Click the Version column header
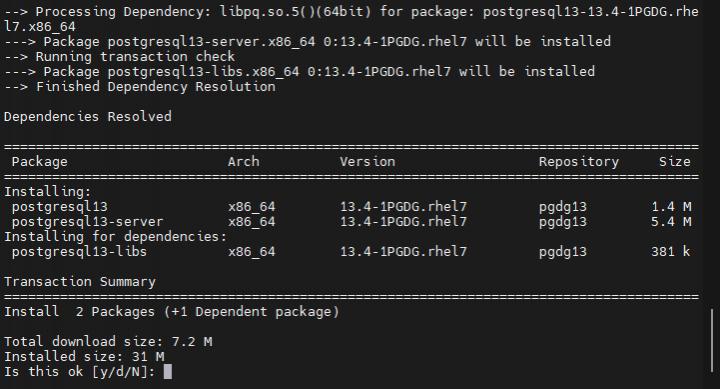The height and width of the screenshot is (389, 720). (367, 161)
